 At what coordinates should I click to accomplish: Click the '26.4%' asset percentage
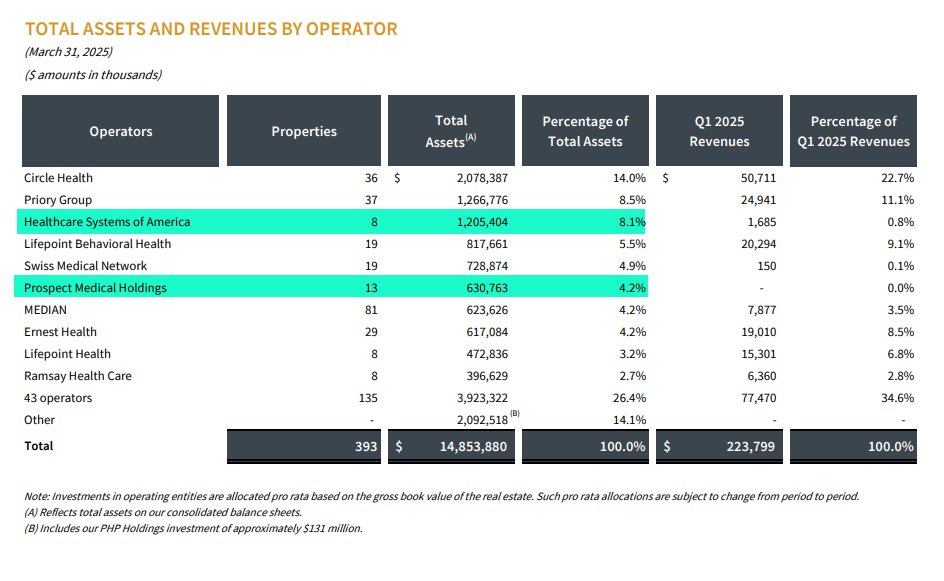(629, 398)
